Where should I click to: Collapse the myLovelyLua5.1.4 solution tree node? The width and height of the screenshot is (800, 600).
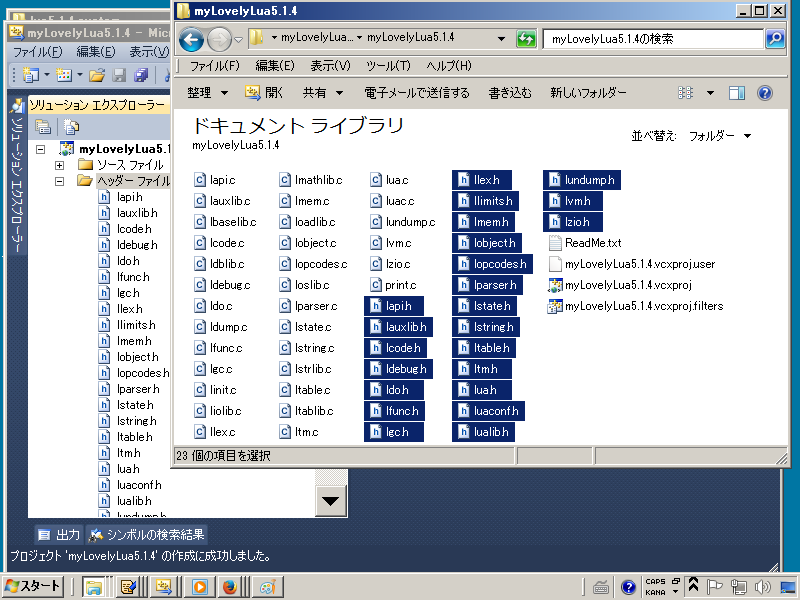pos(40,149)
